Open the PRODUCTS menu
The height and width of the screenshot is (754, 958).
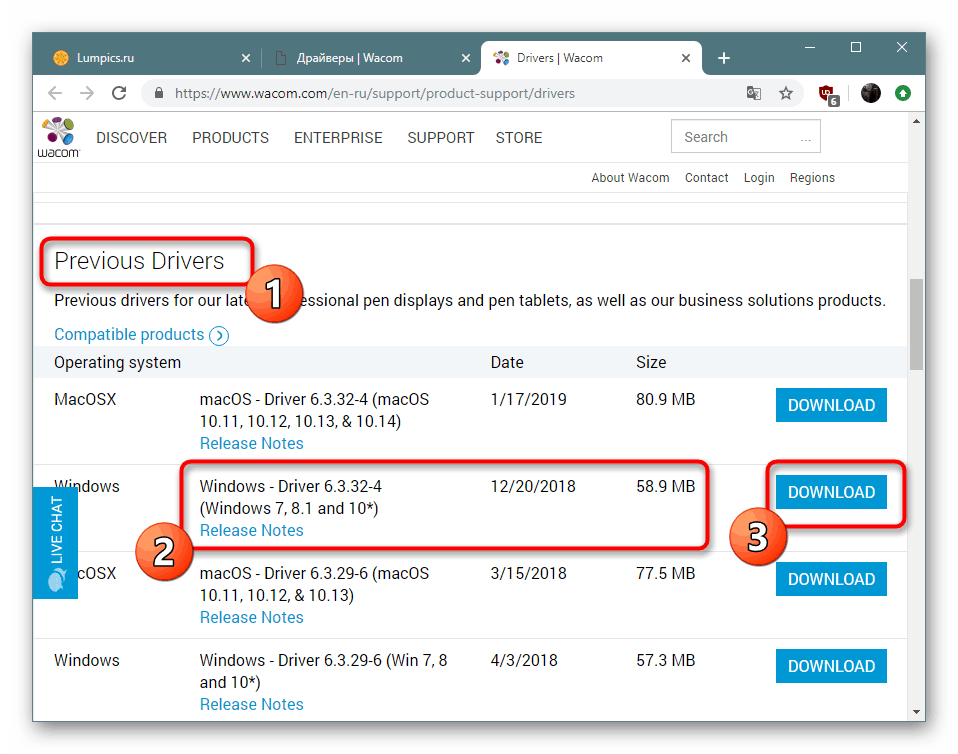[230, 137]
